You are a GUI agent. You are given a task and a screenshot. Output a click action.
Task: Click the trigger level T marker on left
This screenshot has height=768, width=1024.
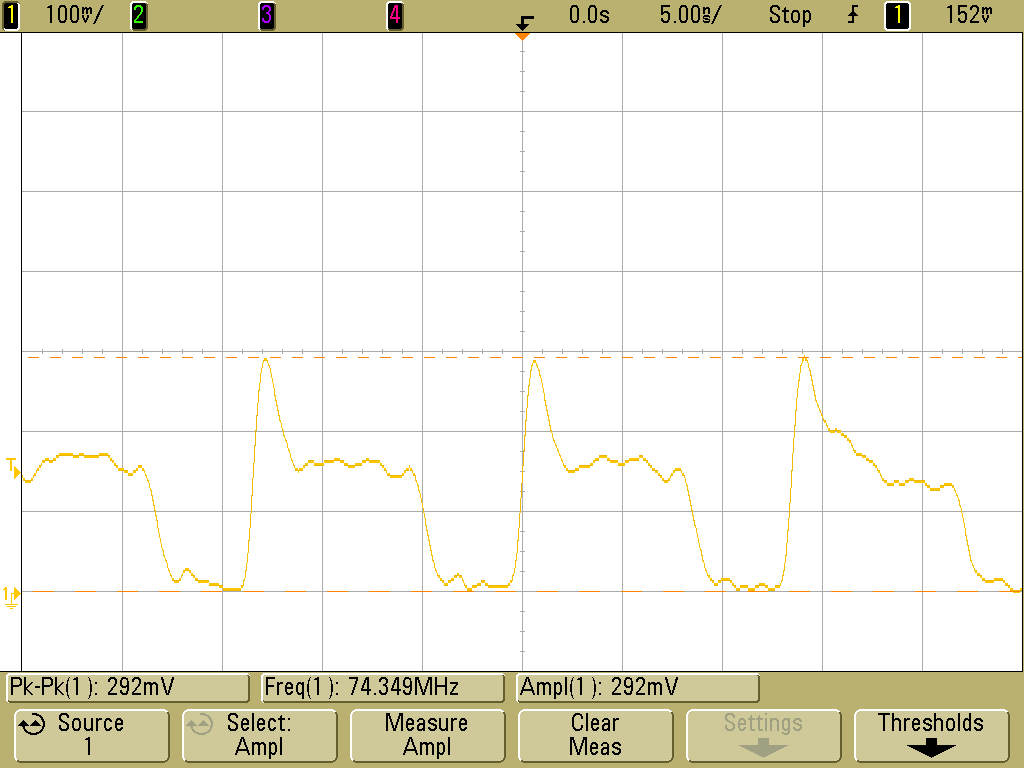coord(13,468)
